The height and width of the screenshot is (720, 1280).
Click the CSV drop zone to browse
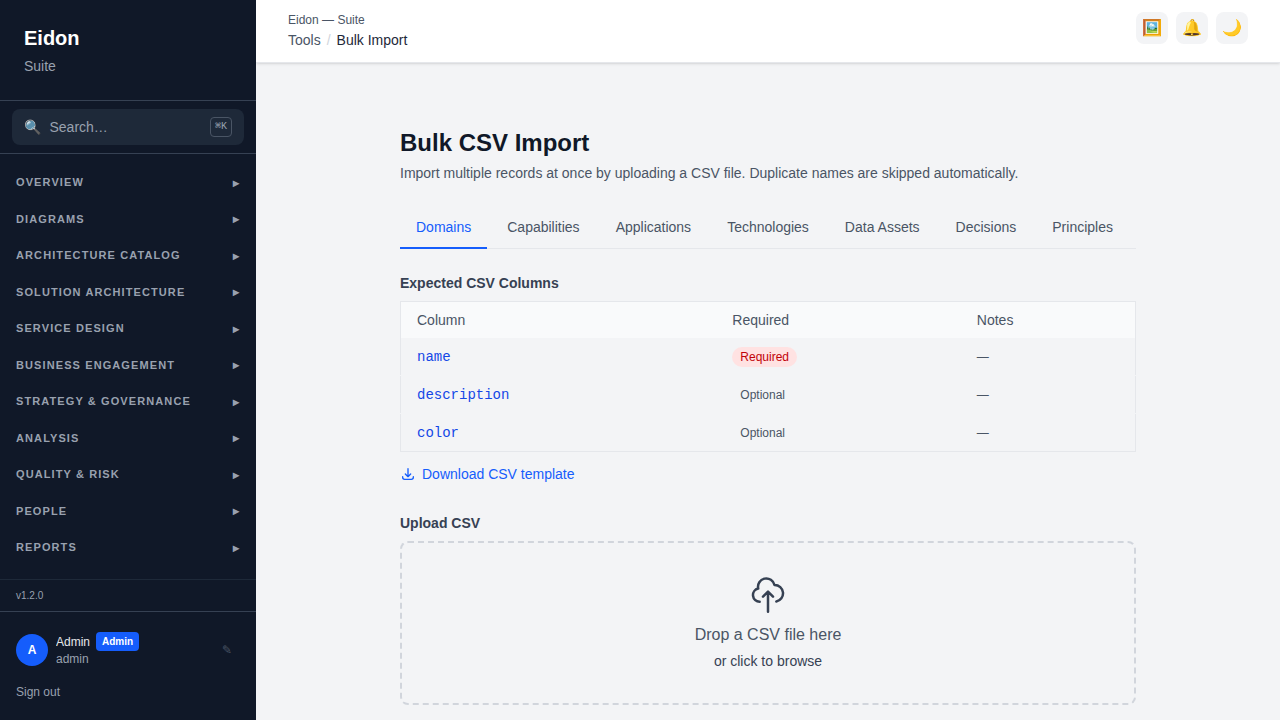click(x=768, y=623)
